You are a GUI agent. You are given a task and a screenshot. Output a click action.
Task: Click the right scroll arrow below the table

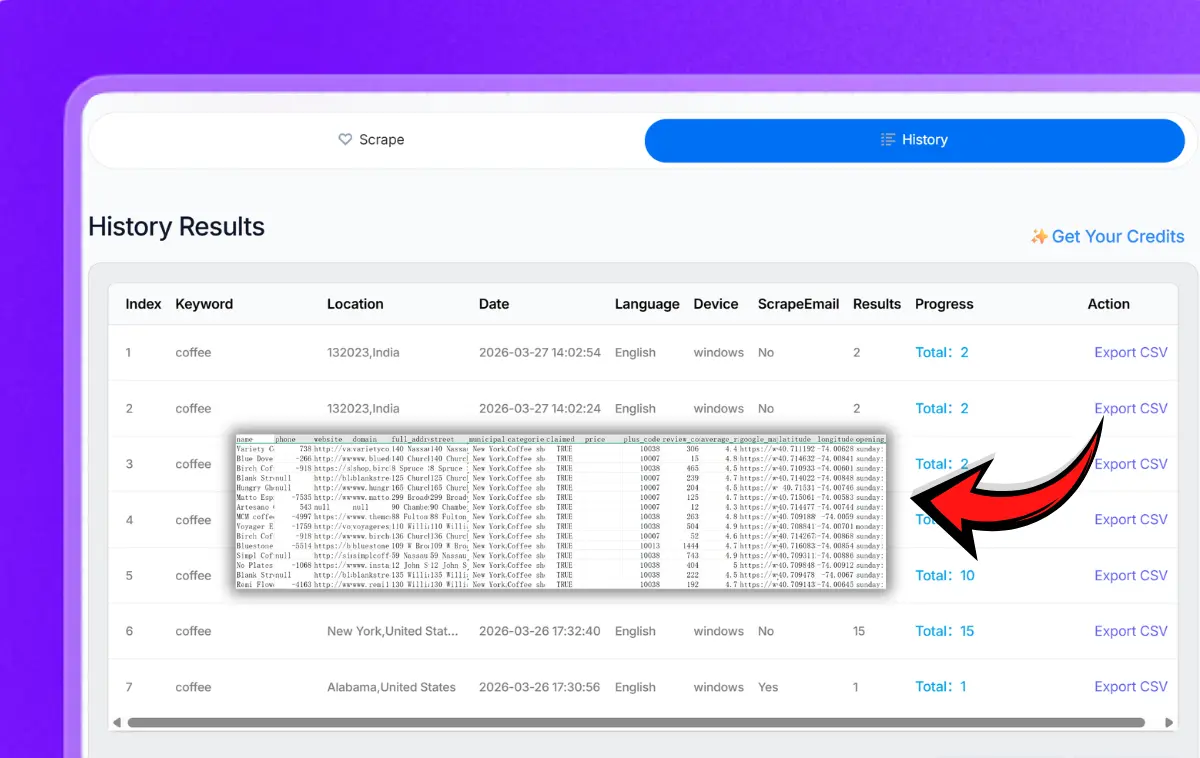[1169, 721]
